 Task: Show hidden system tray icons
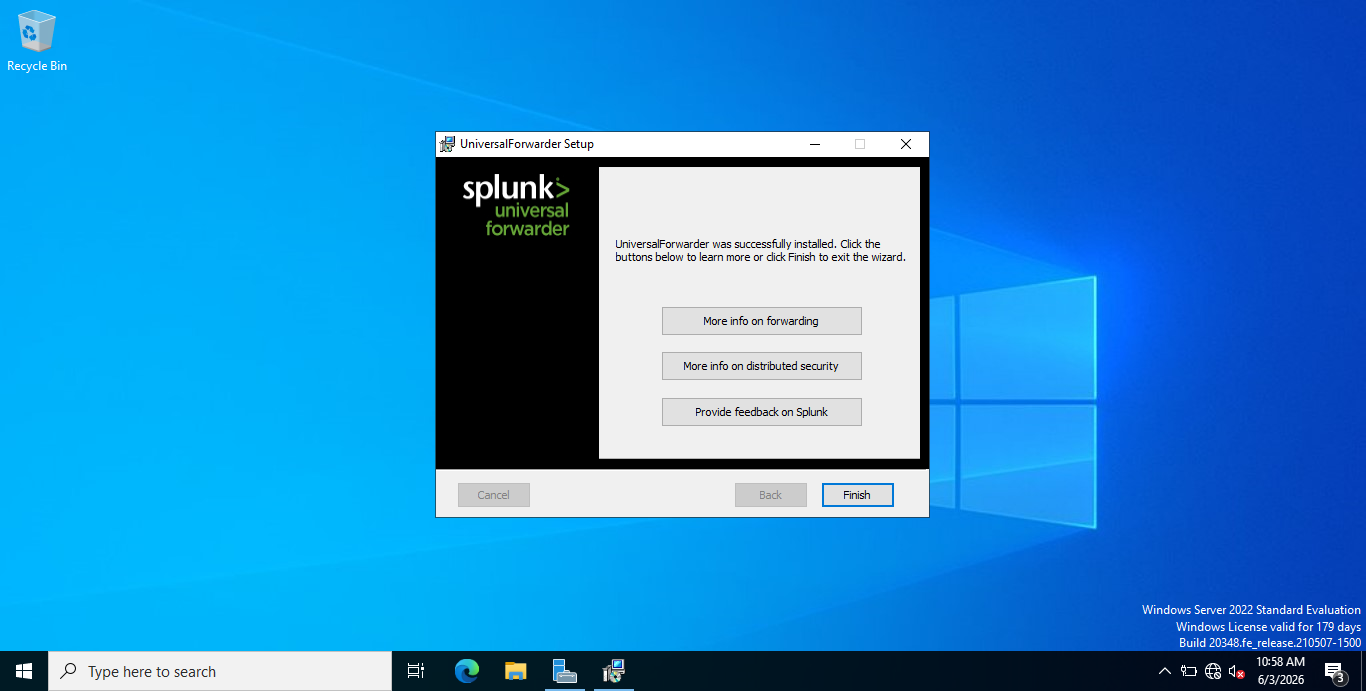click(1164, 671)
